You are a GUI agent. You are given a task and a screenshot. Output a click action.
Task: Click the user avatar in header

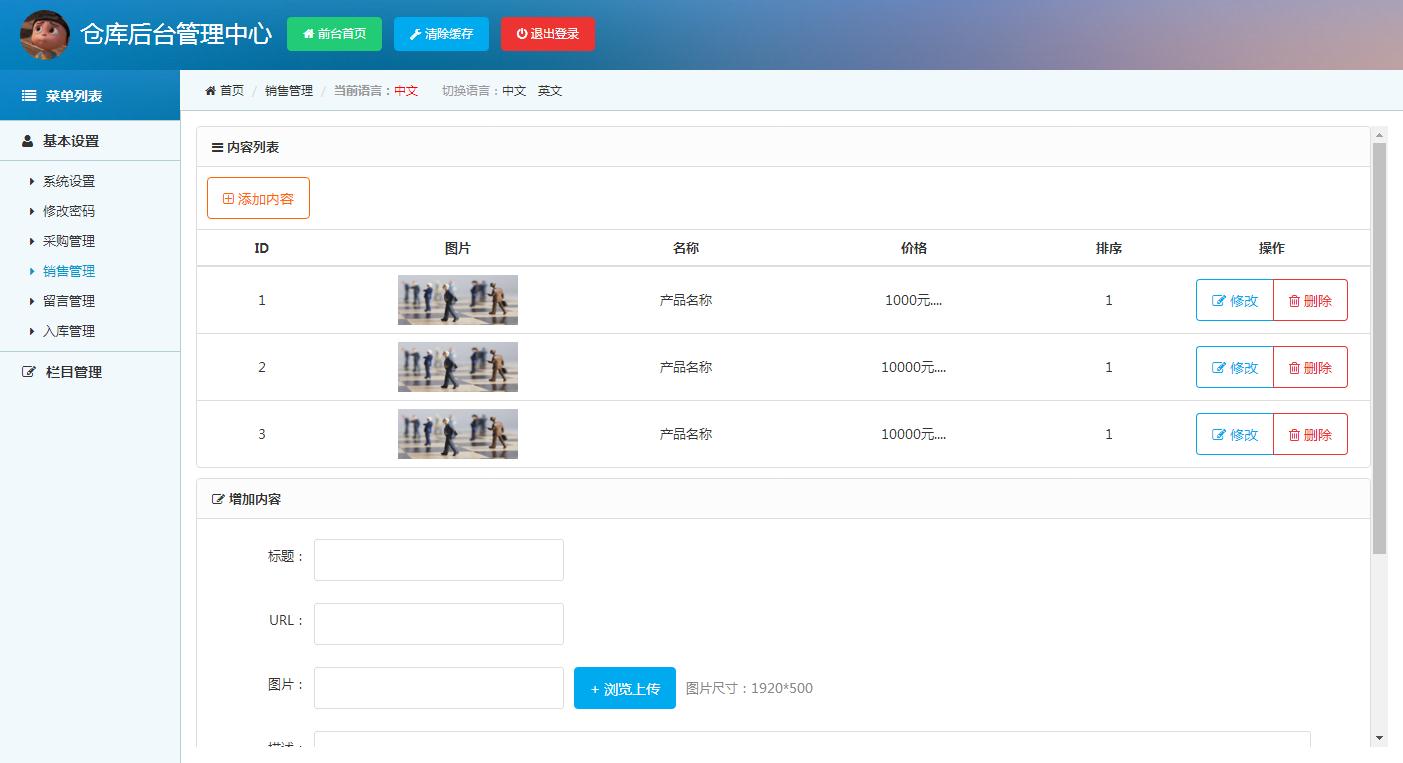point(45,34)
